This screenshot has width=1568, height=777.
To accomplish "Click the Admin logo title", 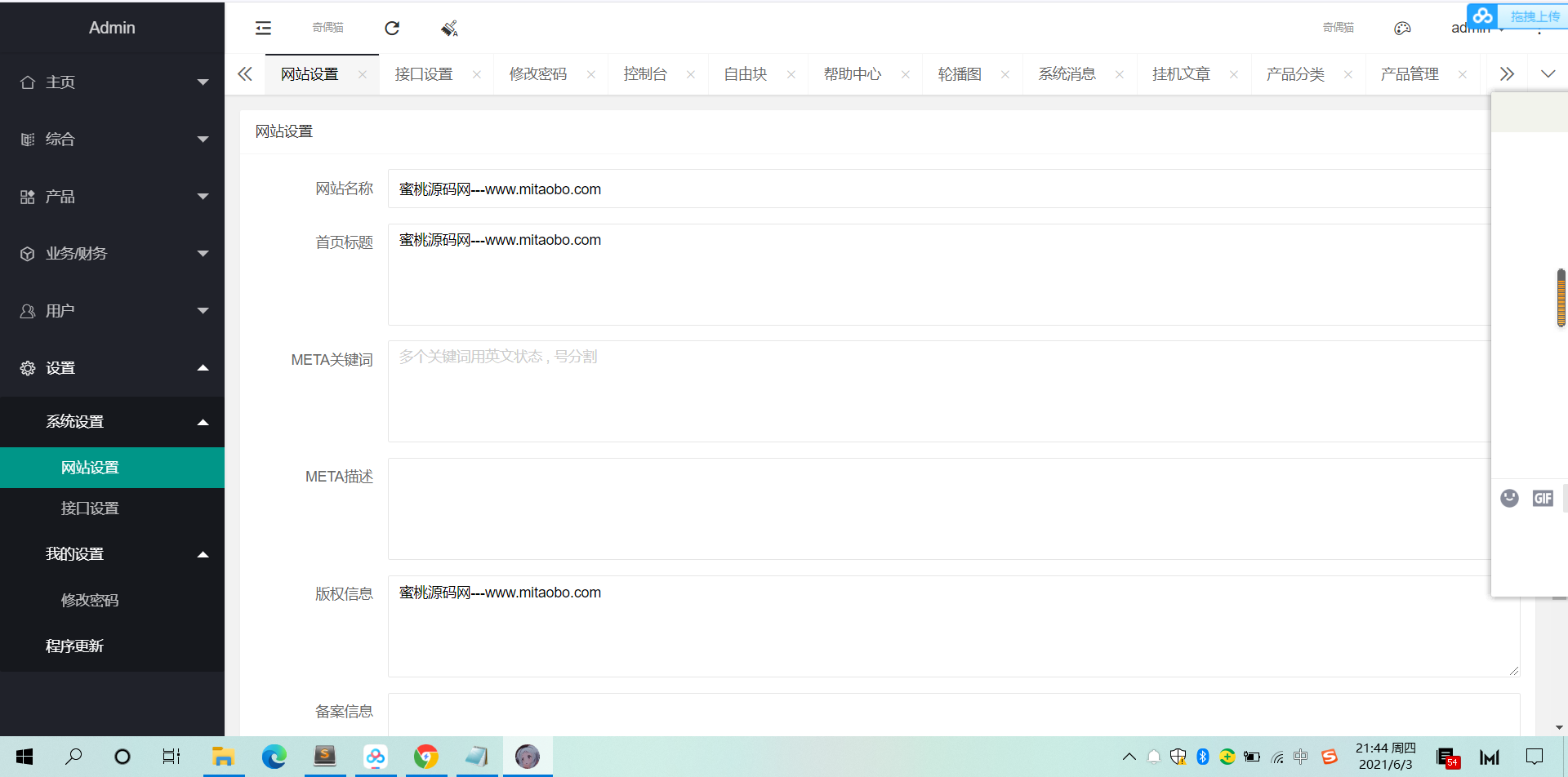I will [x=112, y=28].
